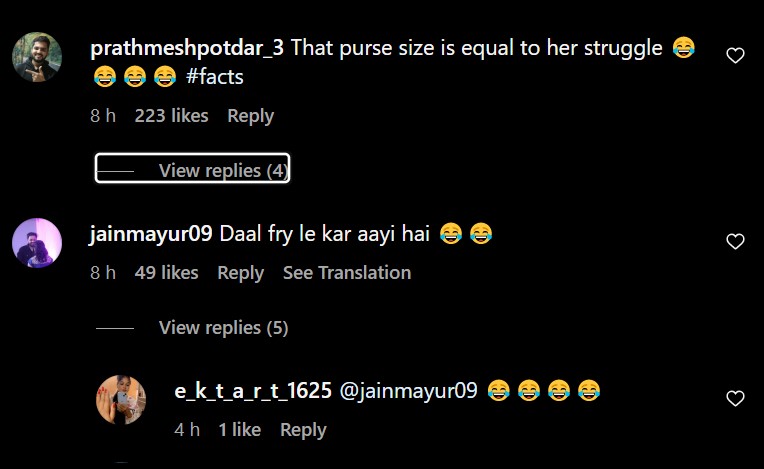Open prathmeshpotdar_3's profile picture
764x469 pixels.
point(37,57)
